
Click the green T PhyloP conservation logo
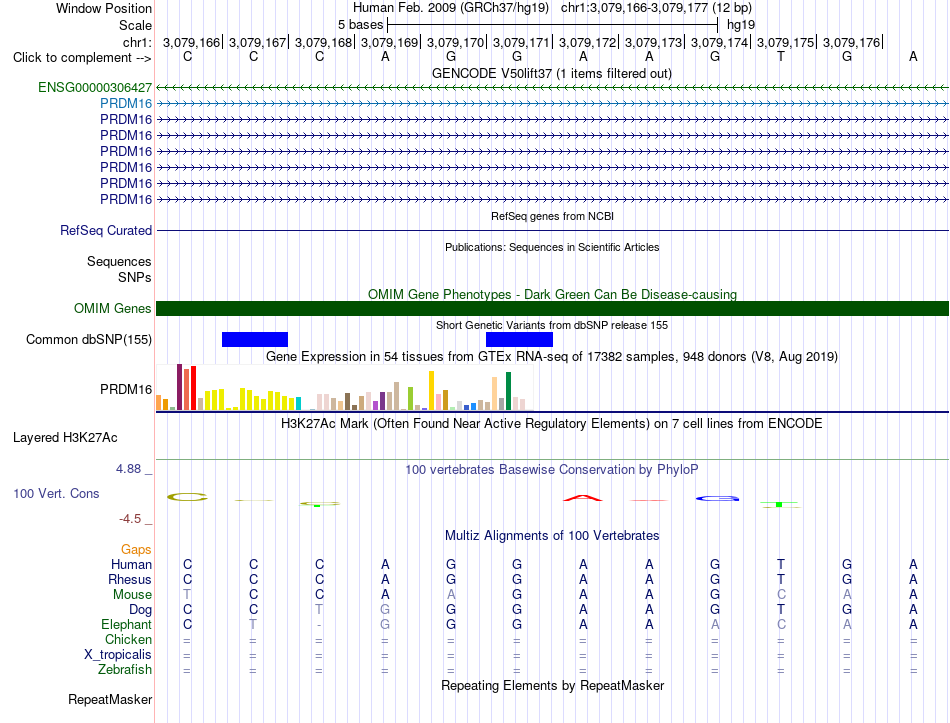(x=780, y=504)
